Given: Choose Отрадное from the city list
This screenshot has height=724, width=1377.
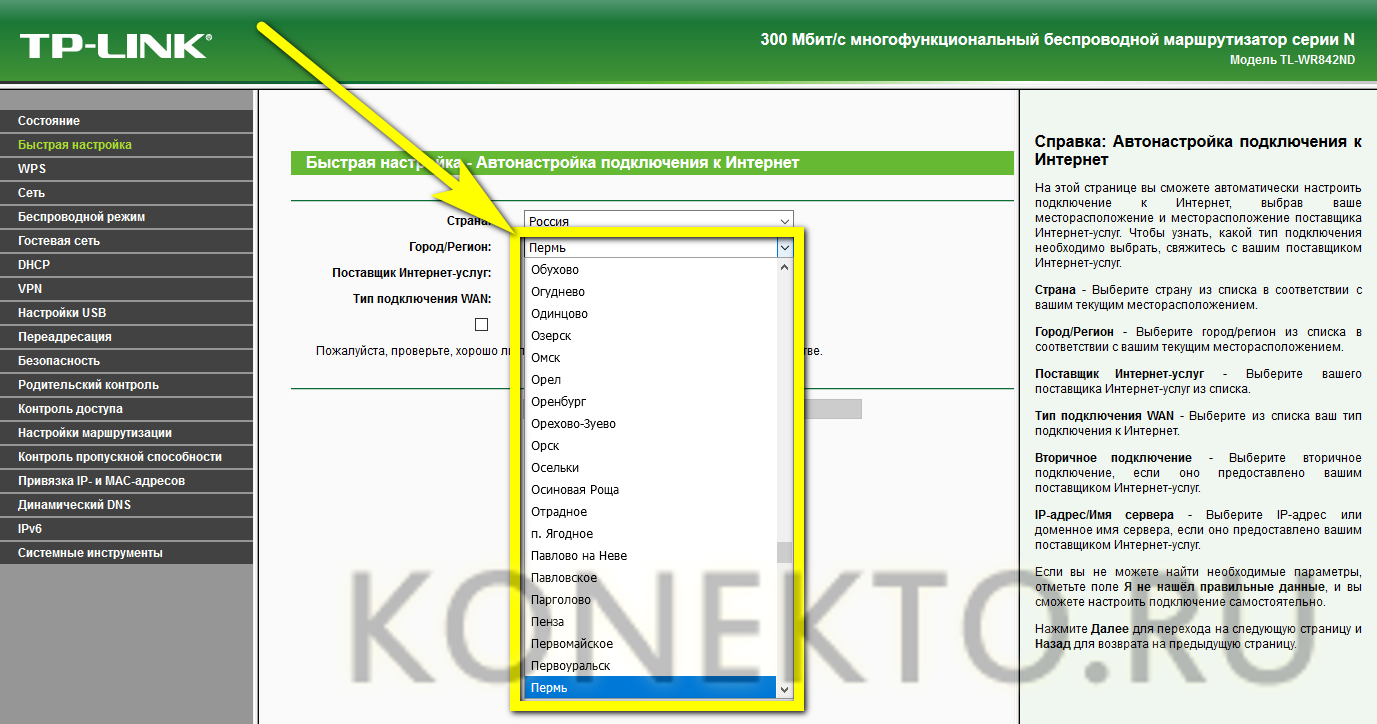Looking at the screenshot, I should (650, 512).
